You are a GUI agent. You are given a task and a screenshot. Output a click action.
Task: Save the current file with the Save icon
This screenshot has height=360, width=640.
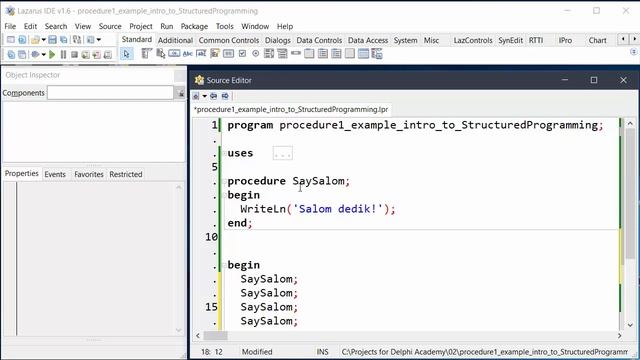point(52,40)
